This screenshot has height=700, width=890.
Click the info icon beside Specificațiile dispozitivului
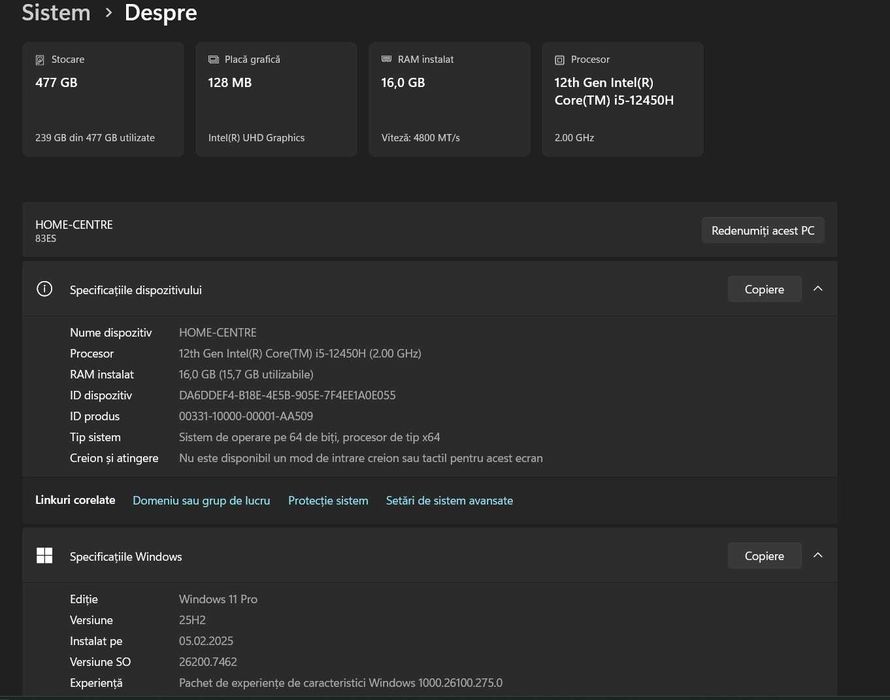[44, 289]
